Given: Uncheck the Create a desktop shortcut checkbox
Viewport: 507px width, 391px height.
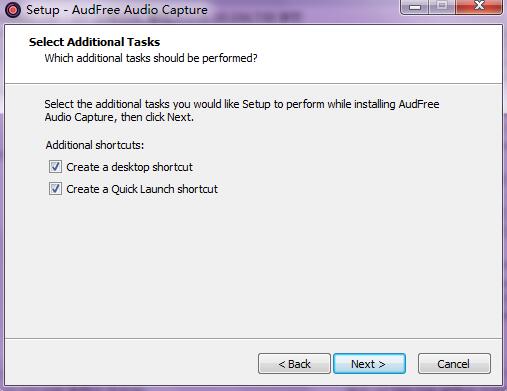Looking at the screenshot, I should click(x=55, y=167).
